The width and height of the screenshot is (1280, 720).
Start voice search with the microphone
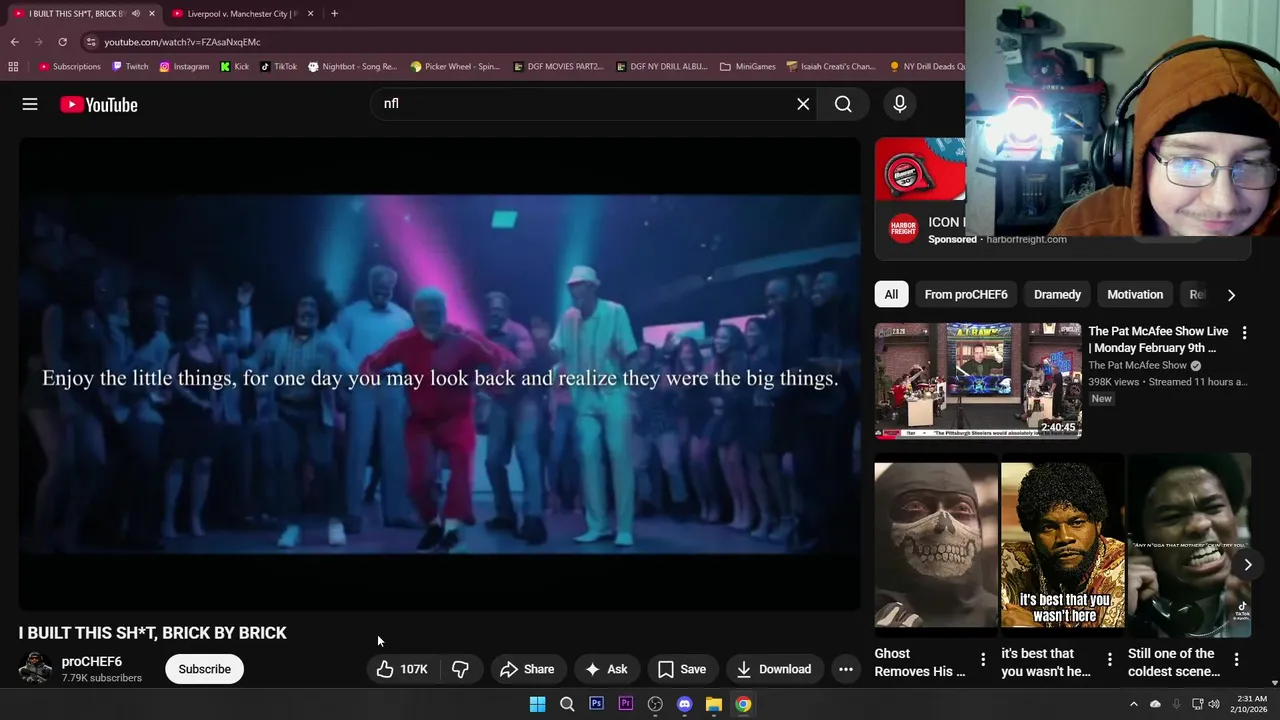point(899,104)
